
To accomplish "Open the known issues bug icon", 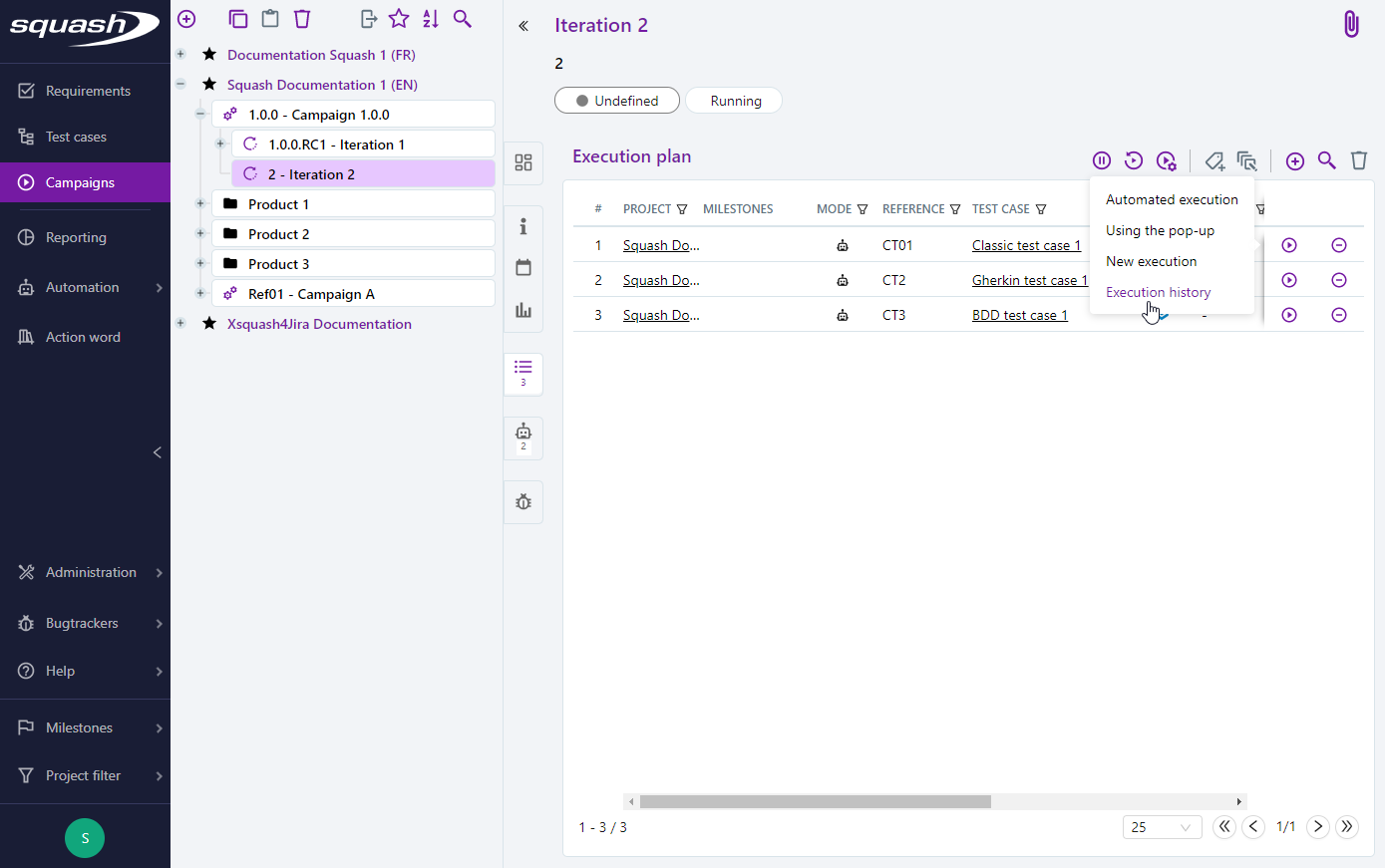I will pyautogui.click(x=523, y=501).
